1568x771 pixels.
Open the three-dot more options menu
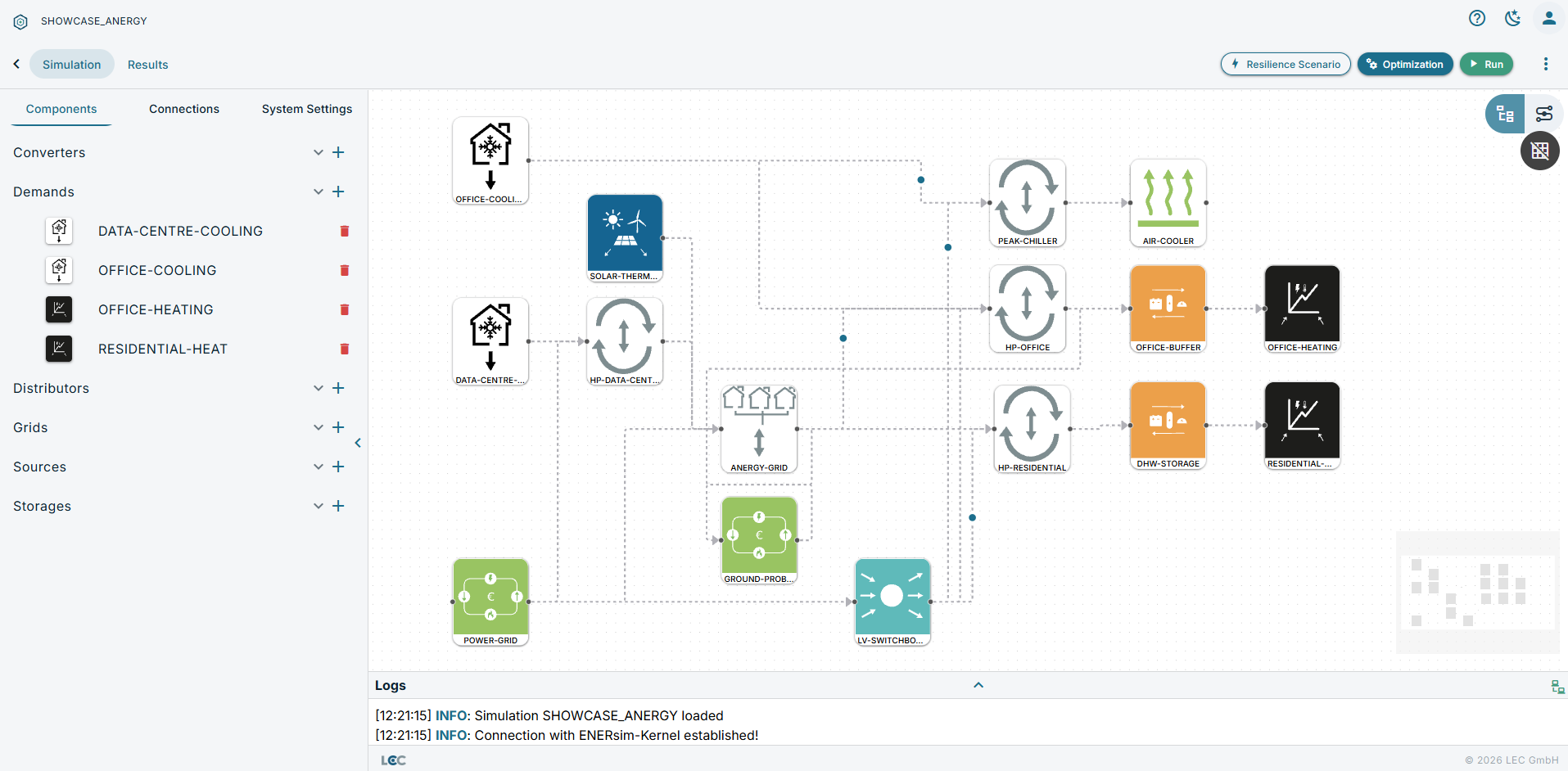click(x=1546, y=64)
